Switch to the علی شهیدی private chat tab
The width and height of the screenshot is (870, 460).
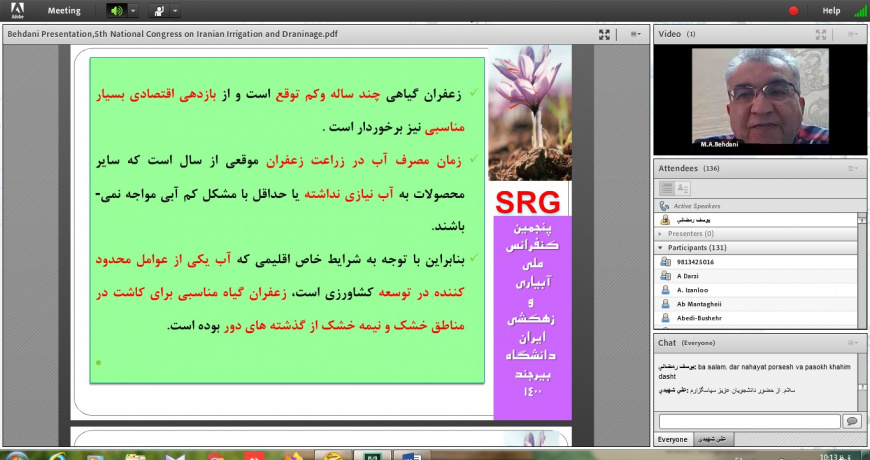pyautogui.click(x=714, y=439)
